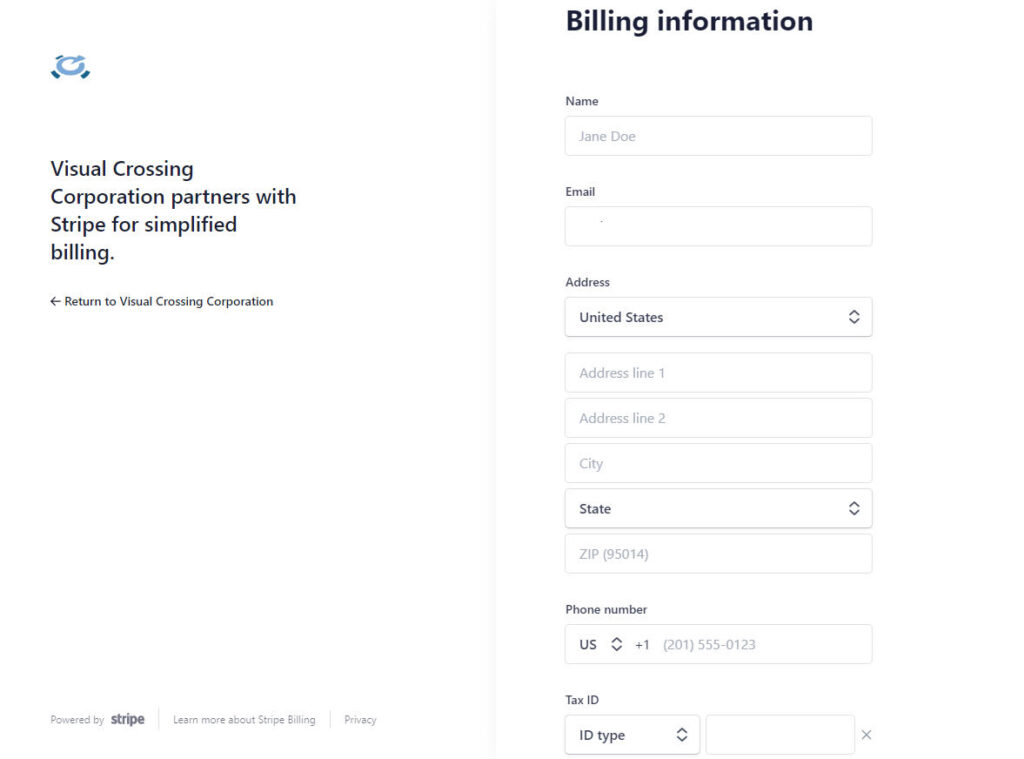Click the State dropdown chevron arrows

pyautogui.click(x=854, y=508)
